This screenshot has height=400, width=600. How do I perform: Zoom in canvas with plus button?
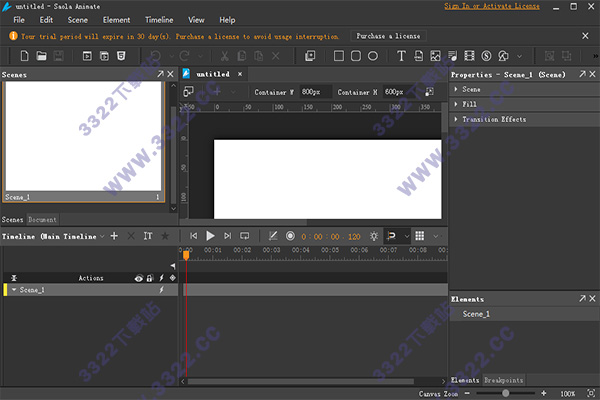pos(543,393)
